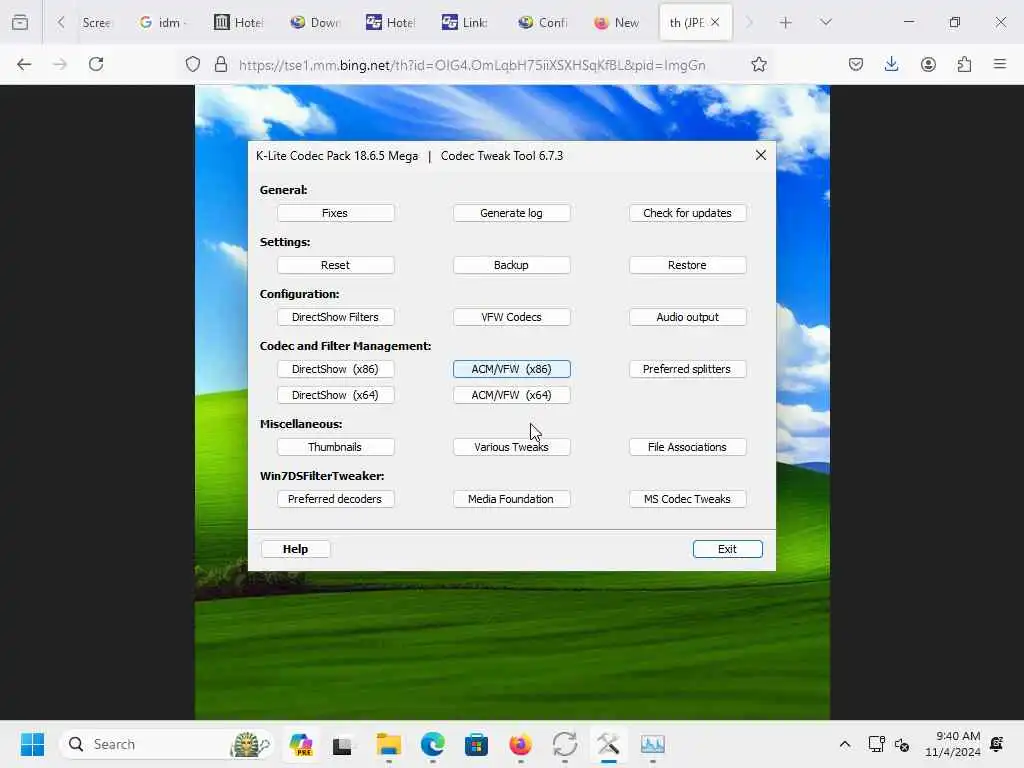Expand the list all tabs dropdown
Image resolution: width=1024 pixels, height=768 pixels.
tap(825, 23)
